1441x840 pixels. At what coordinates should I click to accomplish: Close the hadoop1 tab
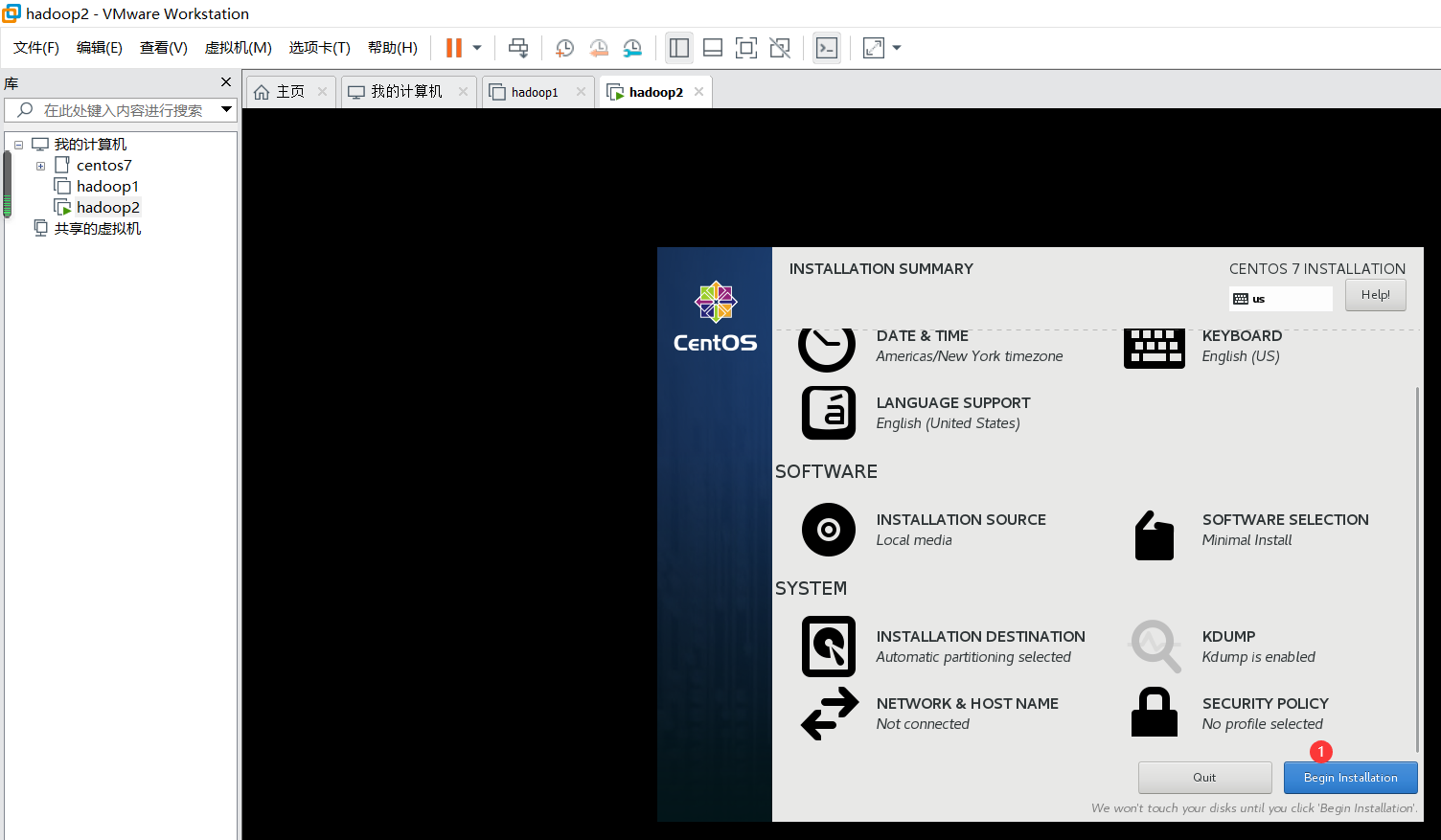click(581, 92)
